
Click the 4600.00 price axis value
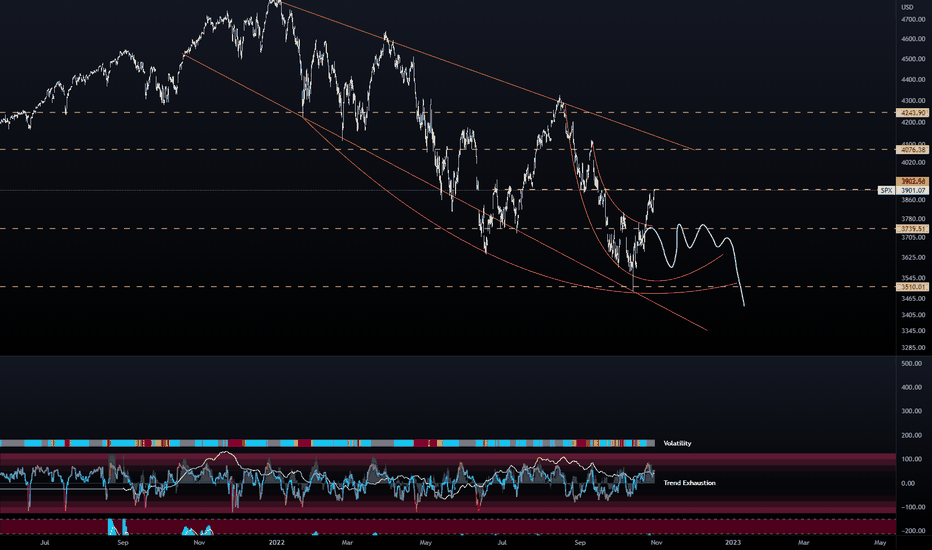click(913, 39)
